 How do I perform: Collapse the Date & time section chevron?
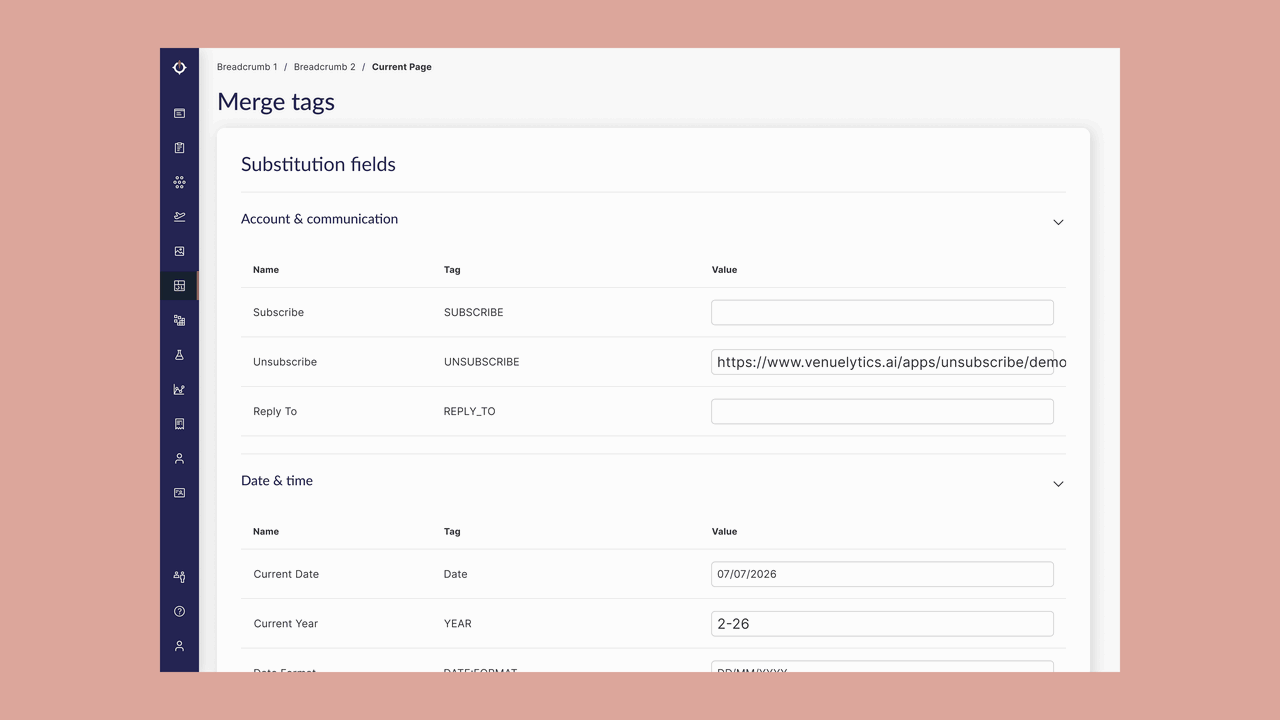[1058, 484]
